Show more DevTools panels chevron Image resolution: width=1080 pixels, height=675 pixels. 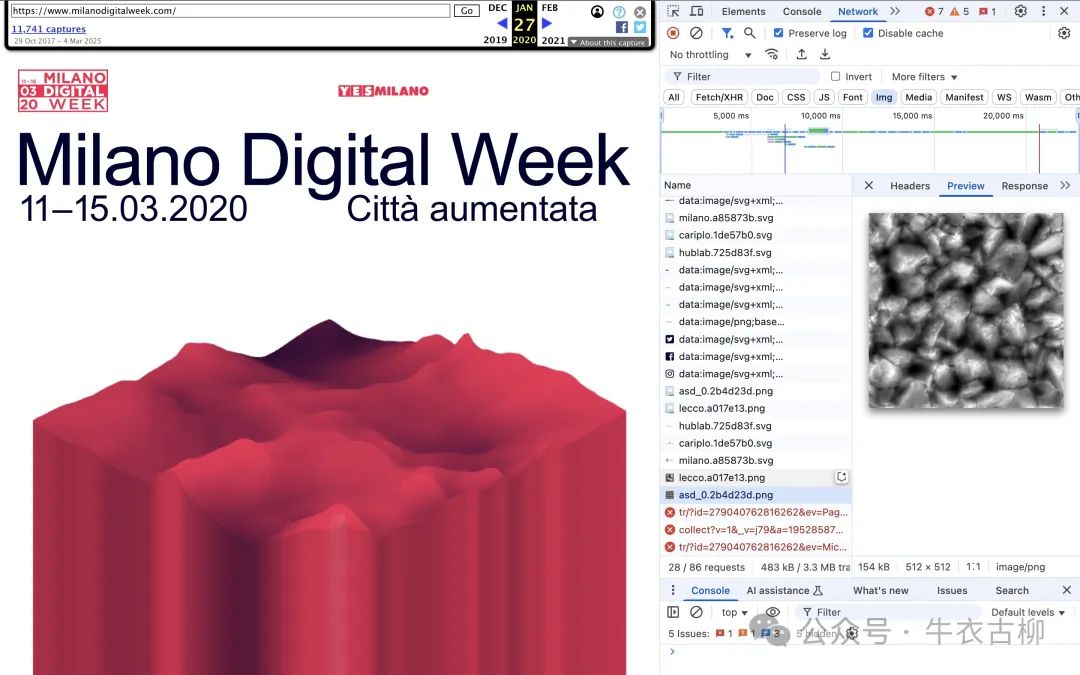[895, 11]
